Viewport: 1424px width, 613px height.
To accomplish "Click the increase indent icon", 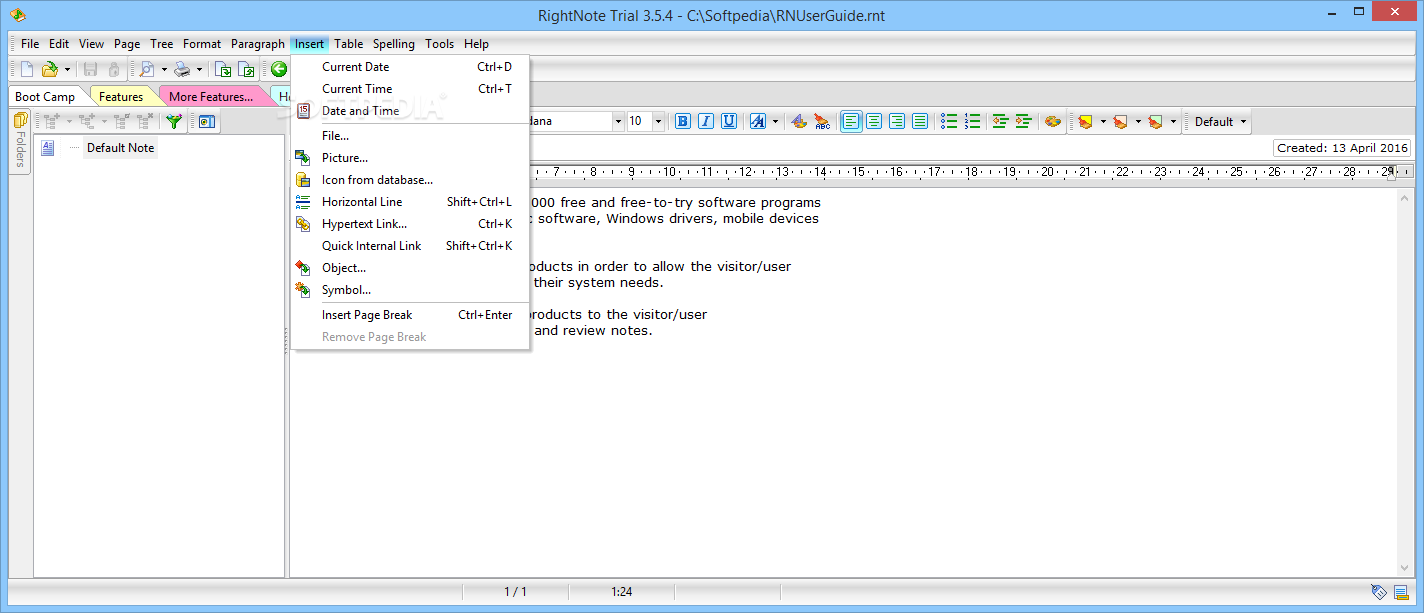I will [x=1023, y=121].
